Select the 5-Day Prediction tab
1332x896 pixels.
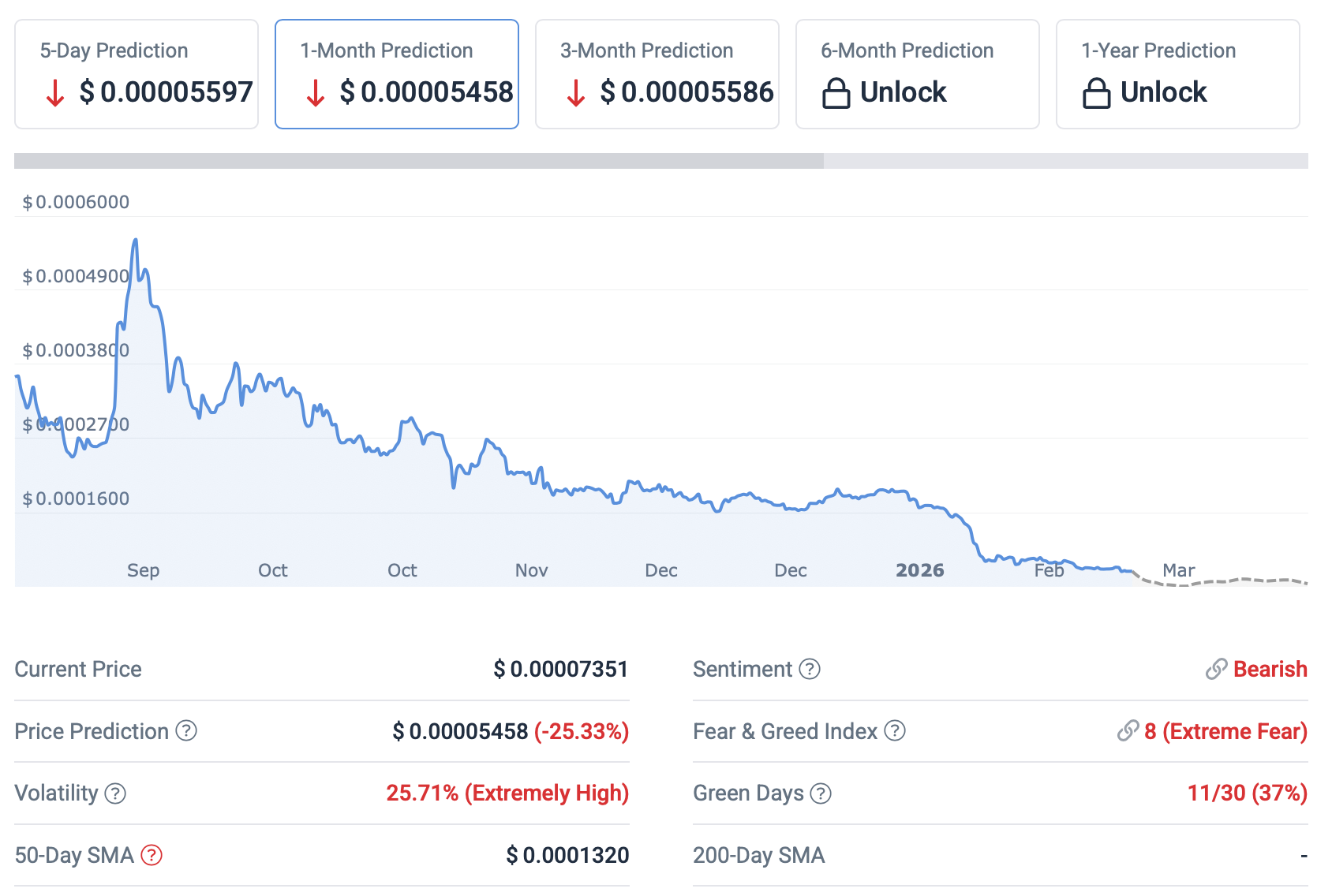pos(137,74)
